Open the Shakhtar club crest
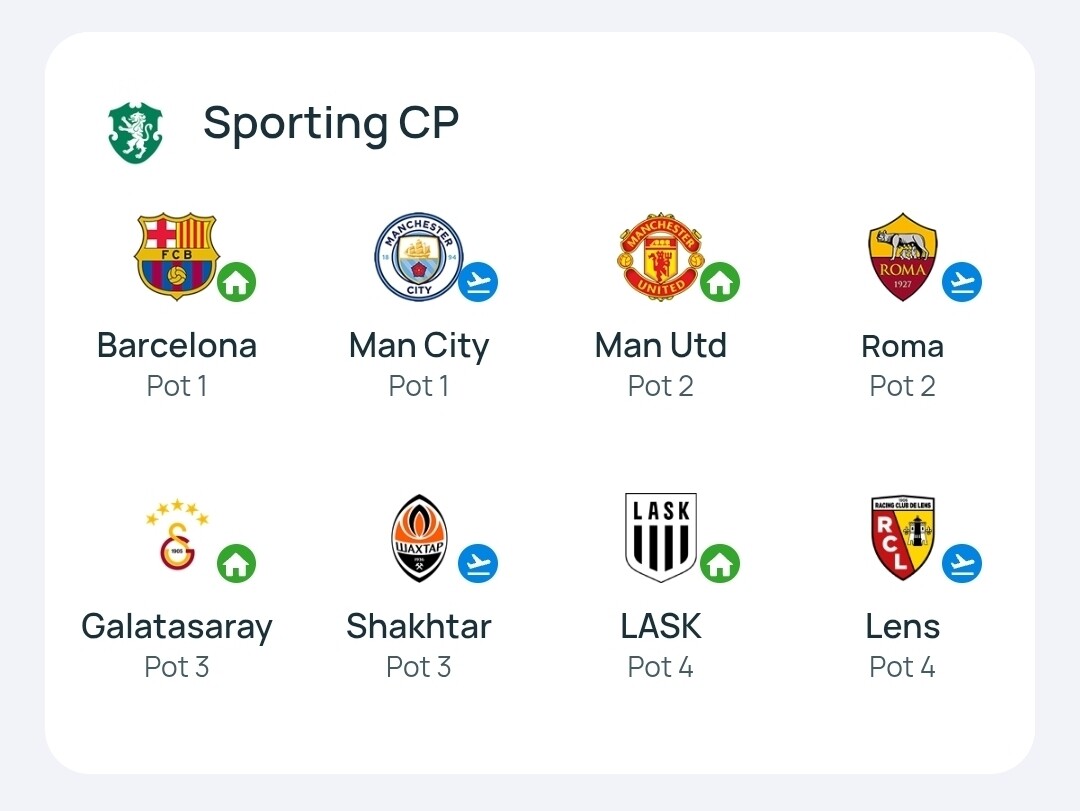This screenshot has height=811, width=1080. 419,538
